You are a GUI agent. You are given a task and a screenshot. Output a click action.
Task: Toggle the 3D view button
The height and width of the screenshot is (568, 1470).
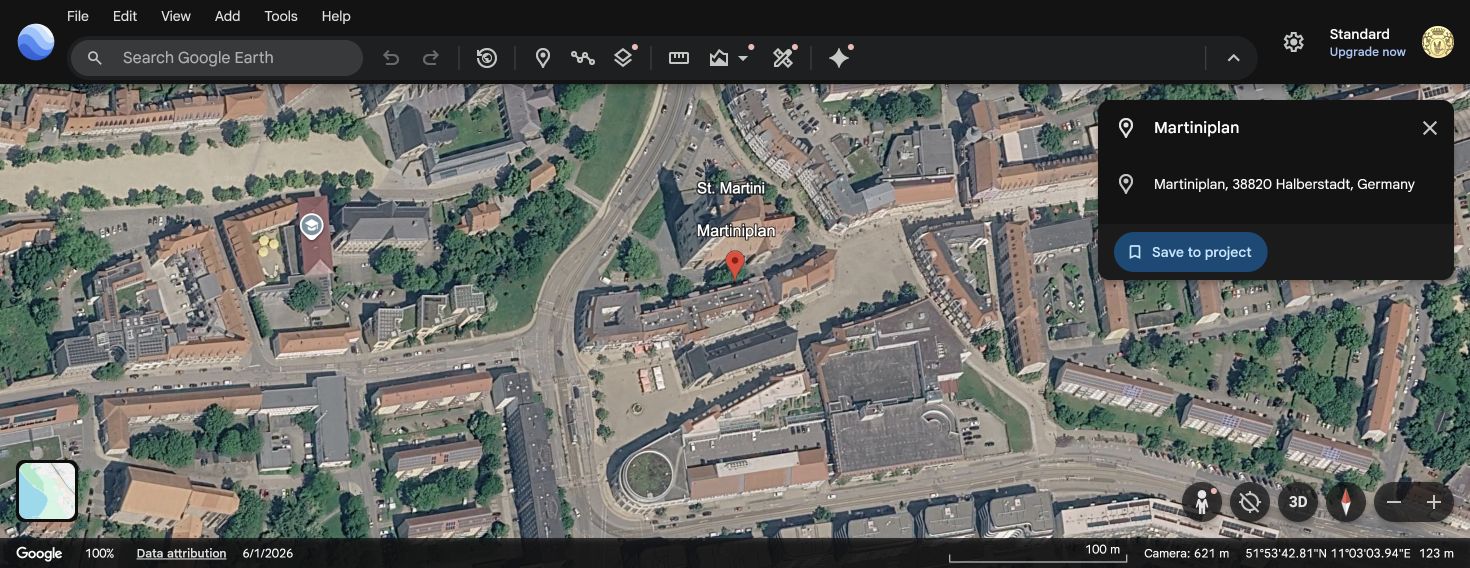[1297, 502]
